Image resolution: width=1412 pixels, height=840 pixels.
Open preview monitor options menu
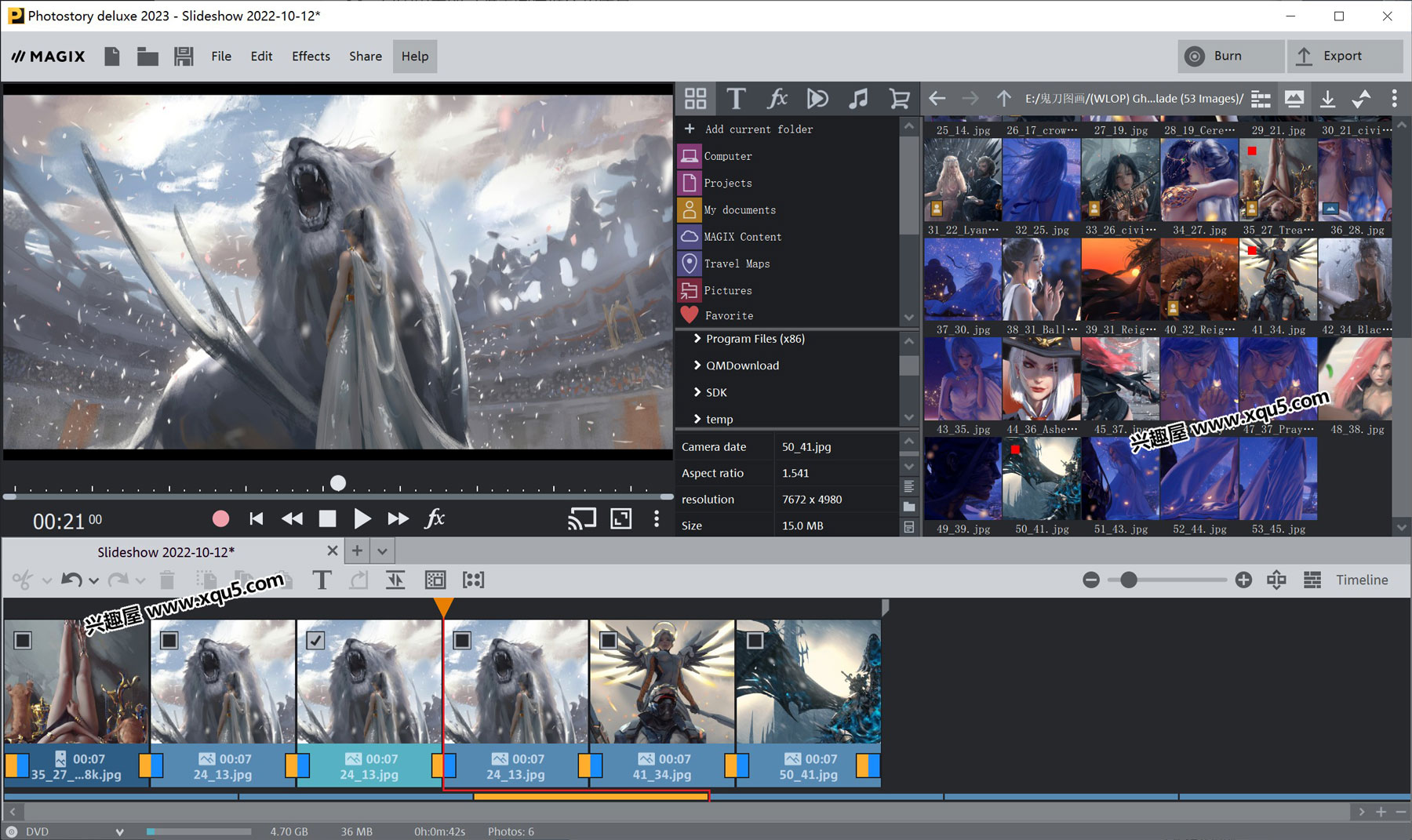657,518
